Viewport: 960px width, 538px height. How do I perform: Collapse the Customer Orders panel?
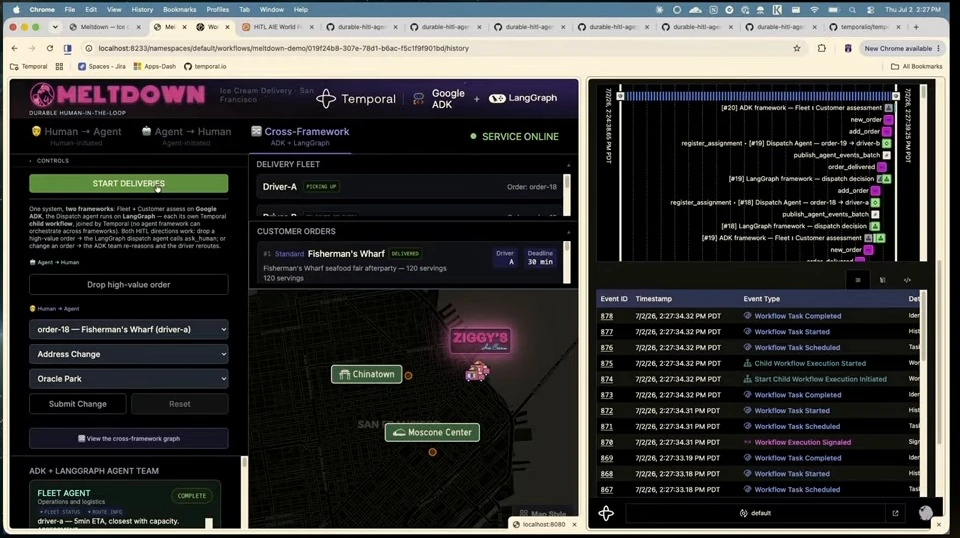pyautogui.click(x=568, y=232)
